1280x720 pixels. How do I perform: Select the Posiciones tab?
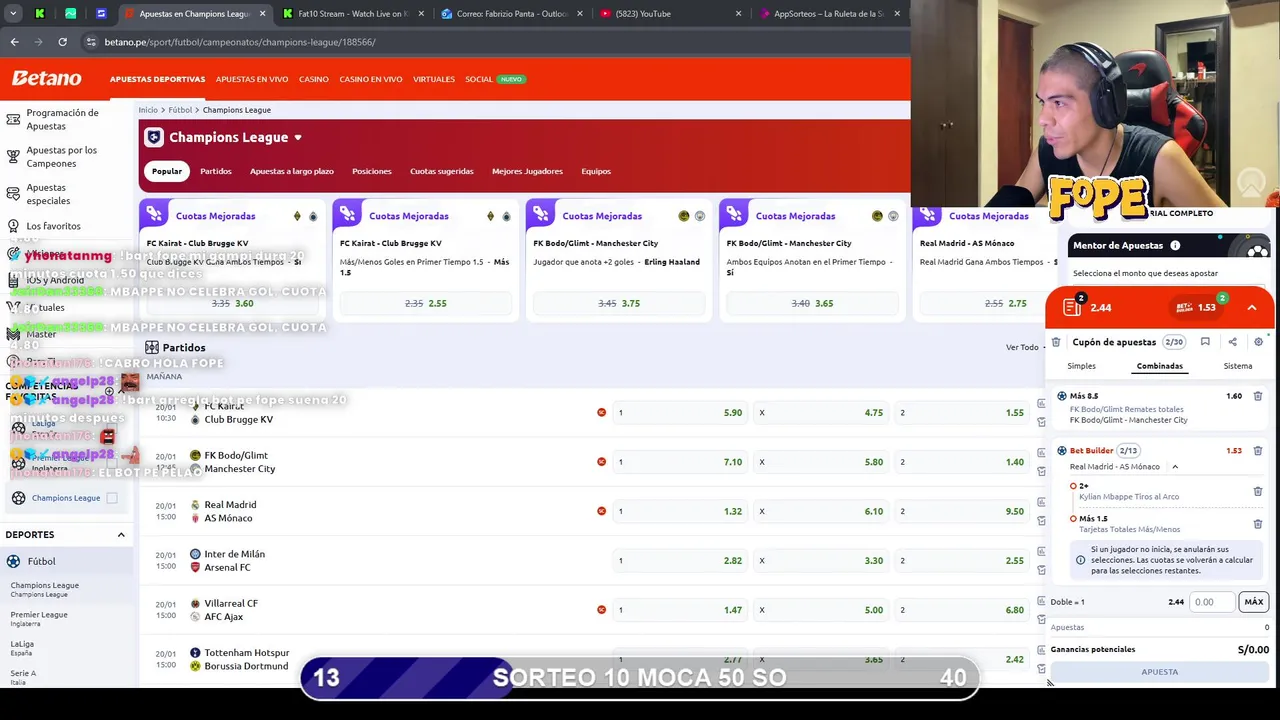pos(372,171)
